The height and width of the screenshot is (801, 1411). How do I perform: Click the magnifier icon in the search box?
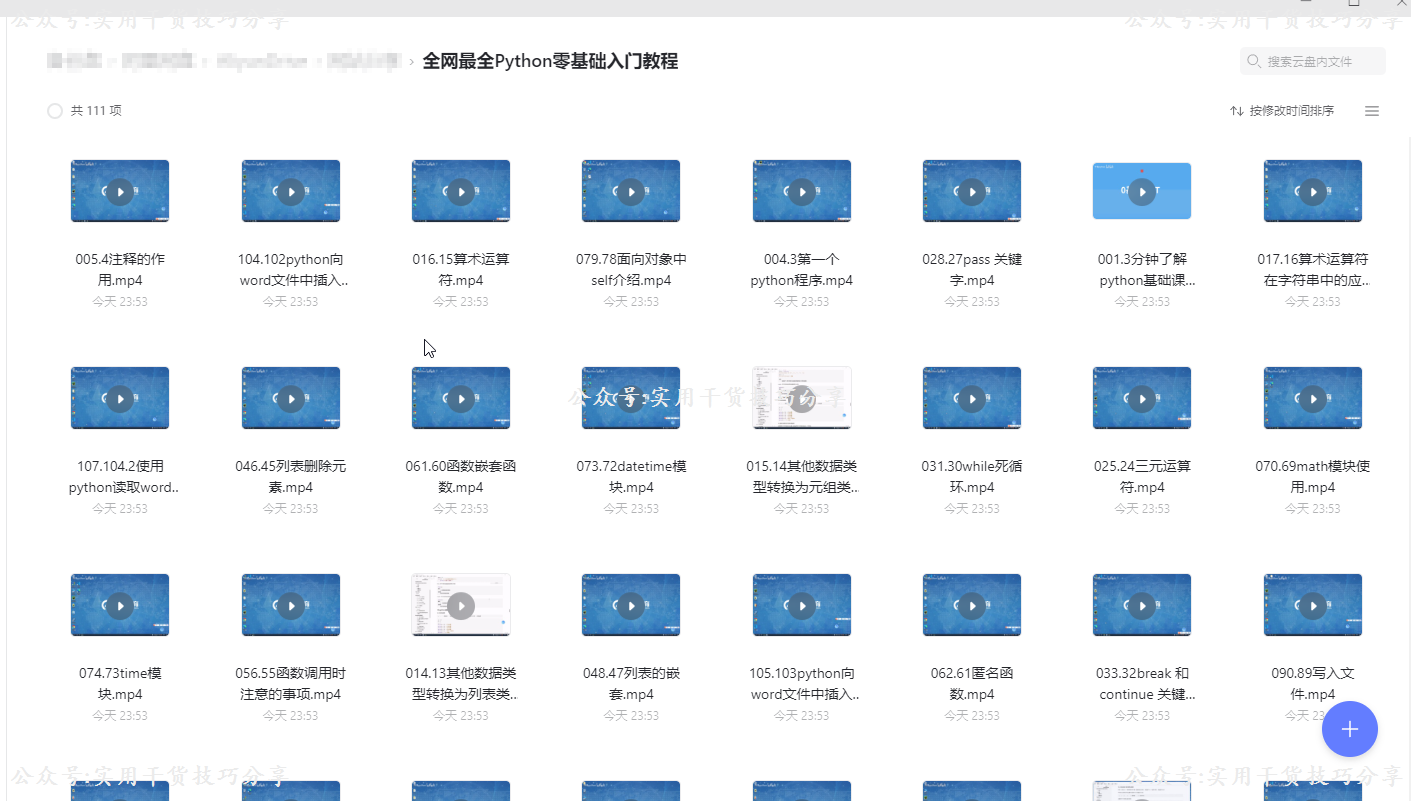click(x=1253, y=61)
